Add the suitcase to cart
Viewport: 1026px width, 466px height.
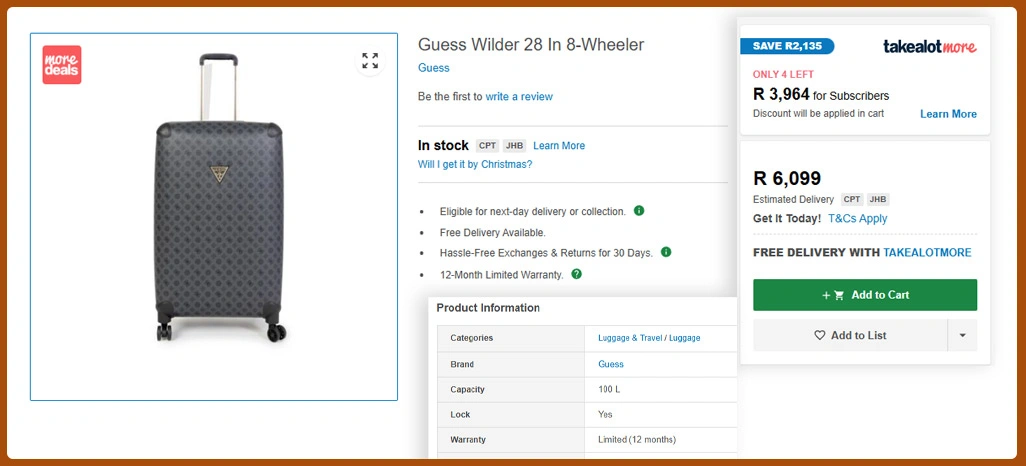point(865,295)
